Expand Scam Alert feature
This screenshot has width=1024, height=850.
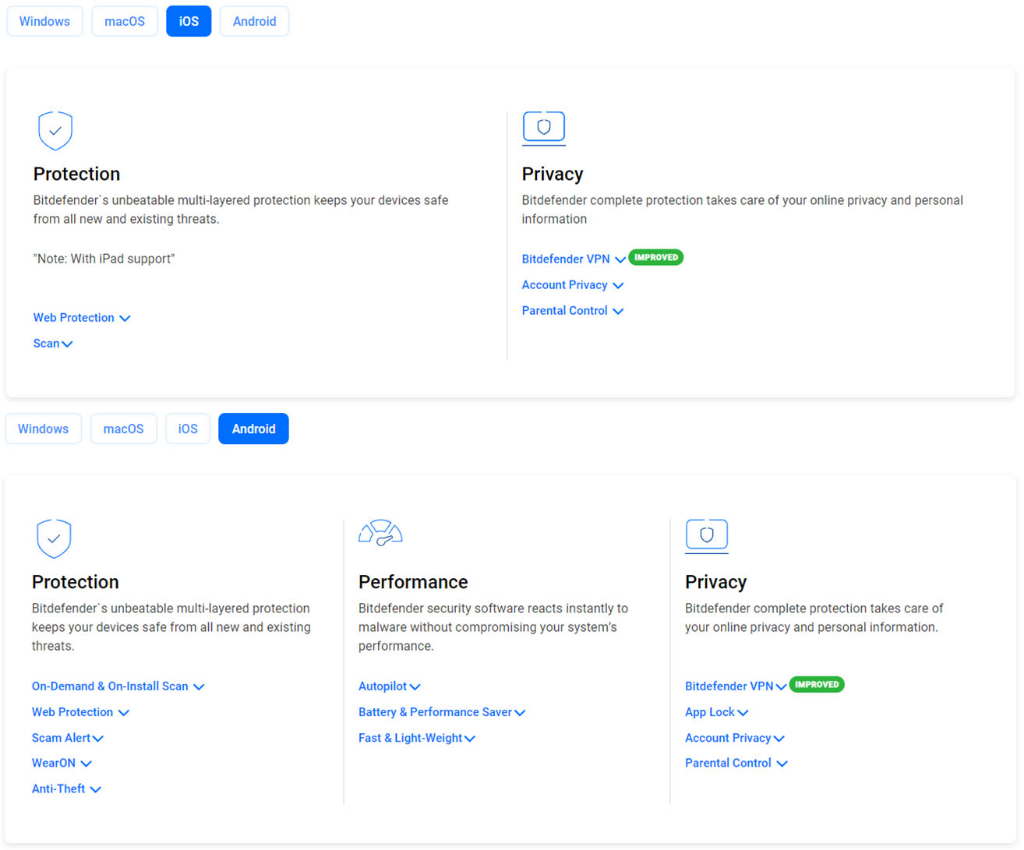[x=68, y=738]
